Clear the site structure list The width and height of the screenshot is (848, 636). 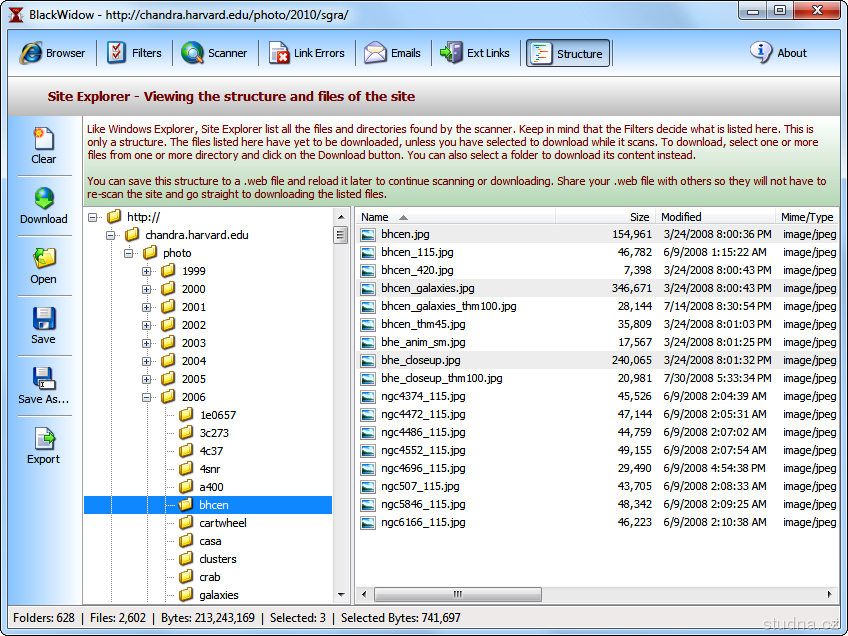coord(44,146)
